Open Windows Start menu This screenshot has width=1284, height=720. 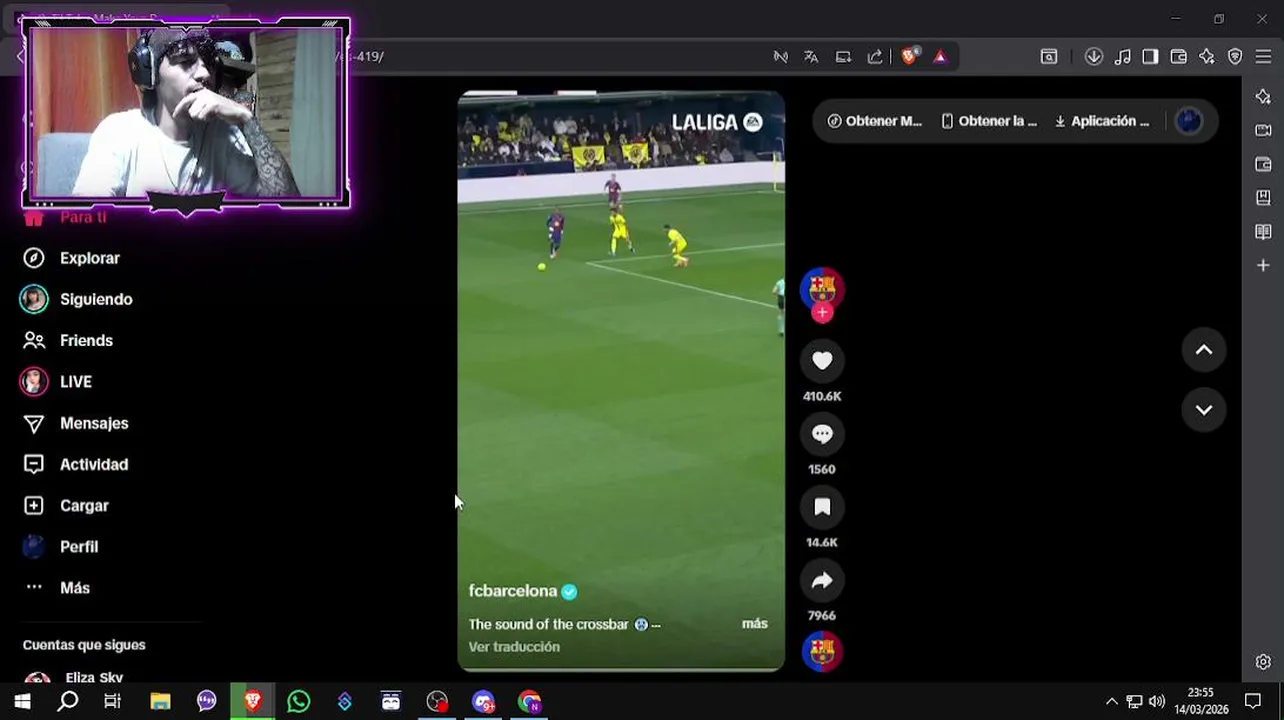(x=22, y=701)
